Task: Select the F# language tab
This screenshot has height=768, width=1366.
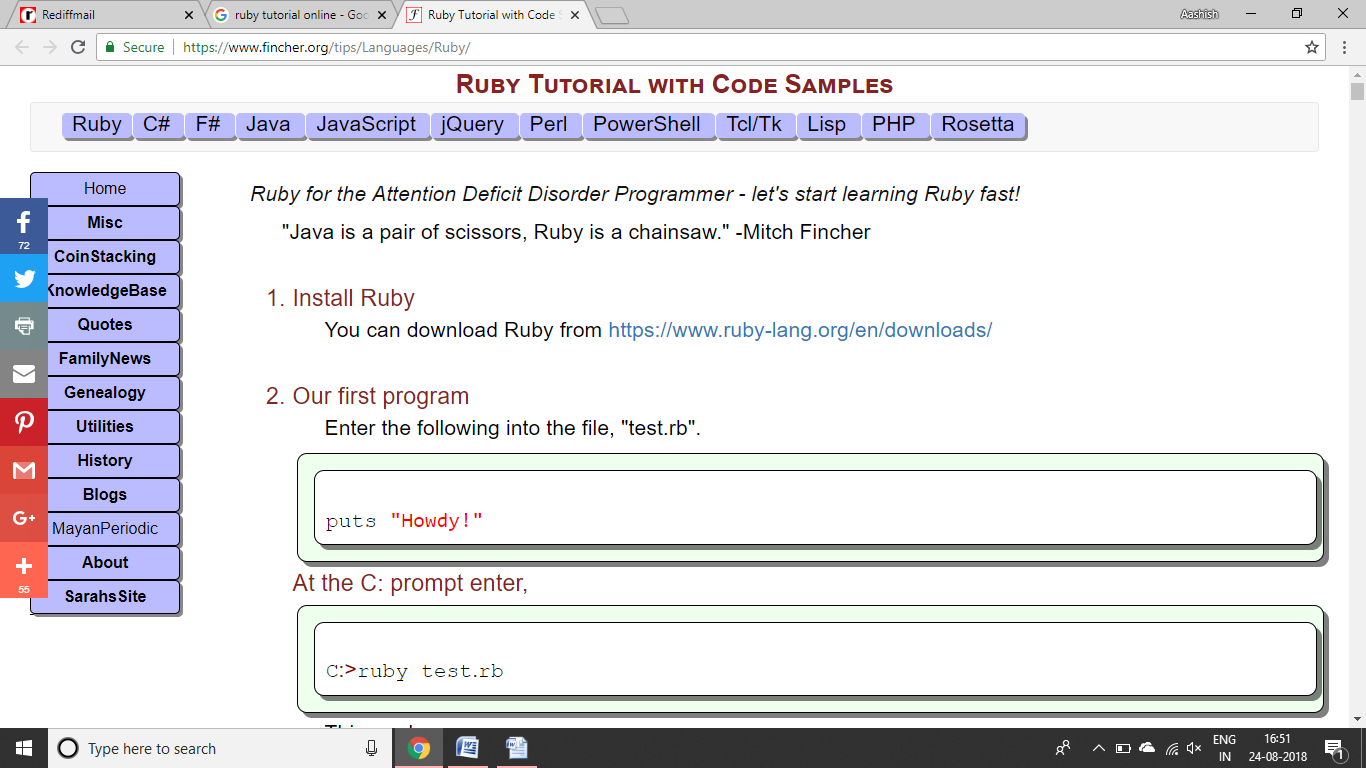Action: (209, 125)
